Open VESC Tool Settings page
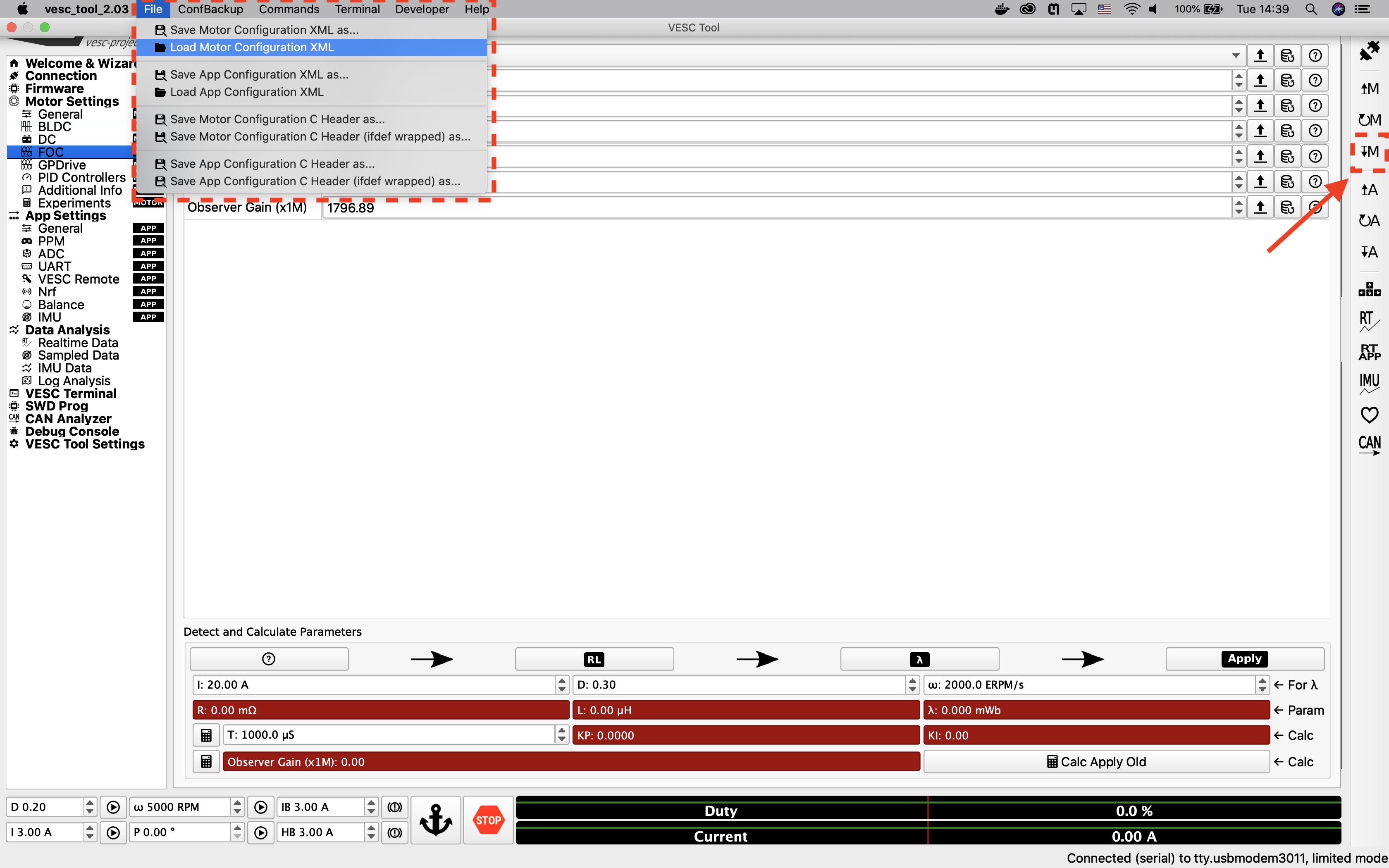This screenshot has height=868, width=1389. pos(85,444)
